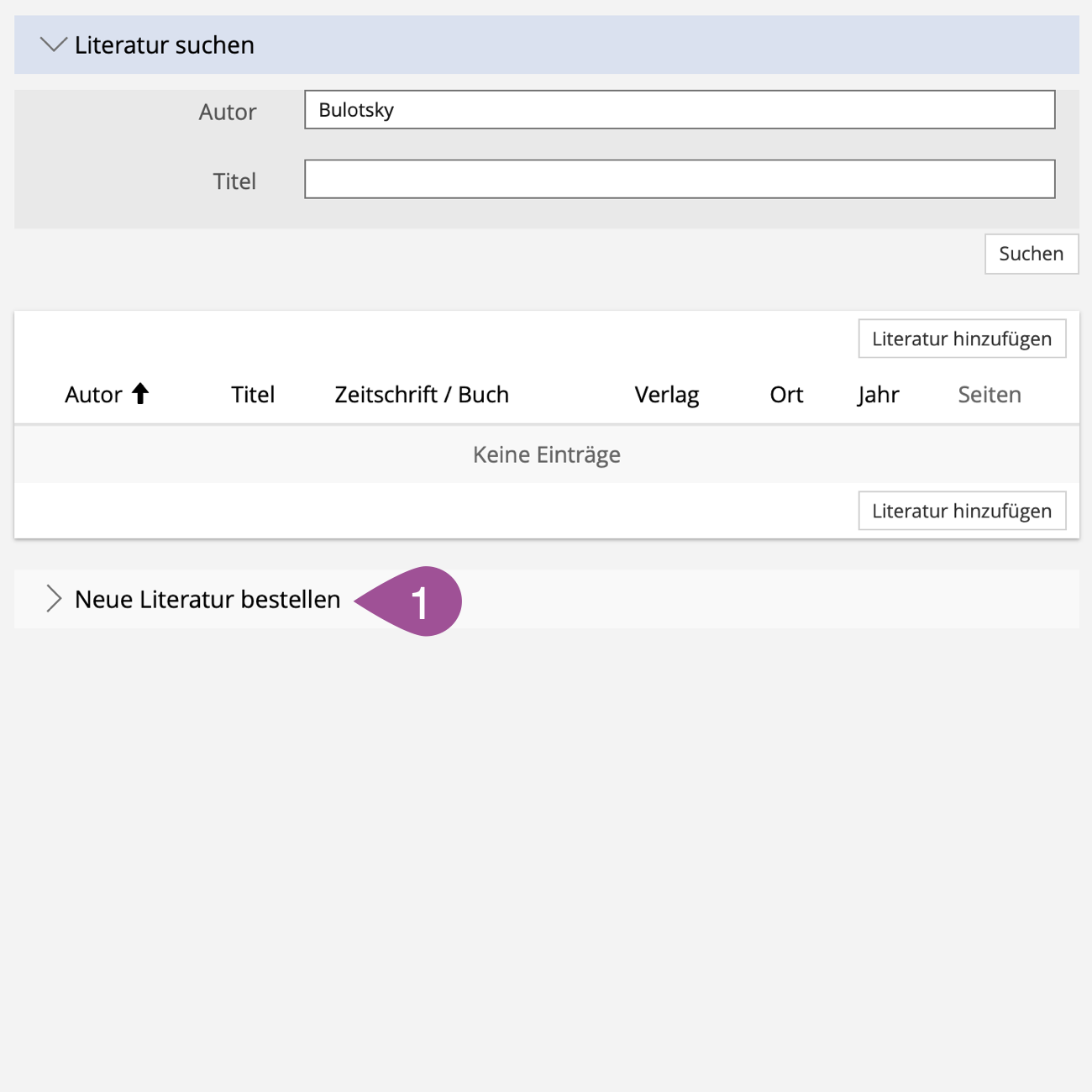The width and height of the screenshot is (1092, 1092).
Task: Sort by the Autor column header
Action: click(93, 395)
